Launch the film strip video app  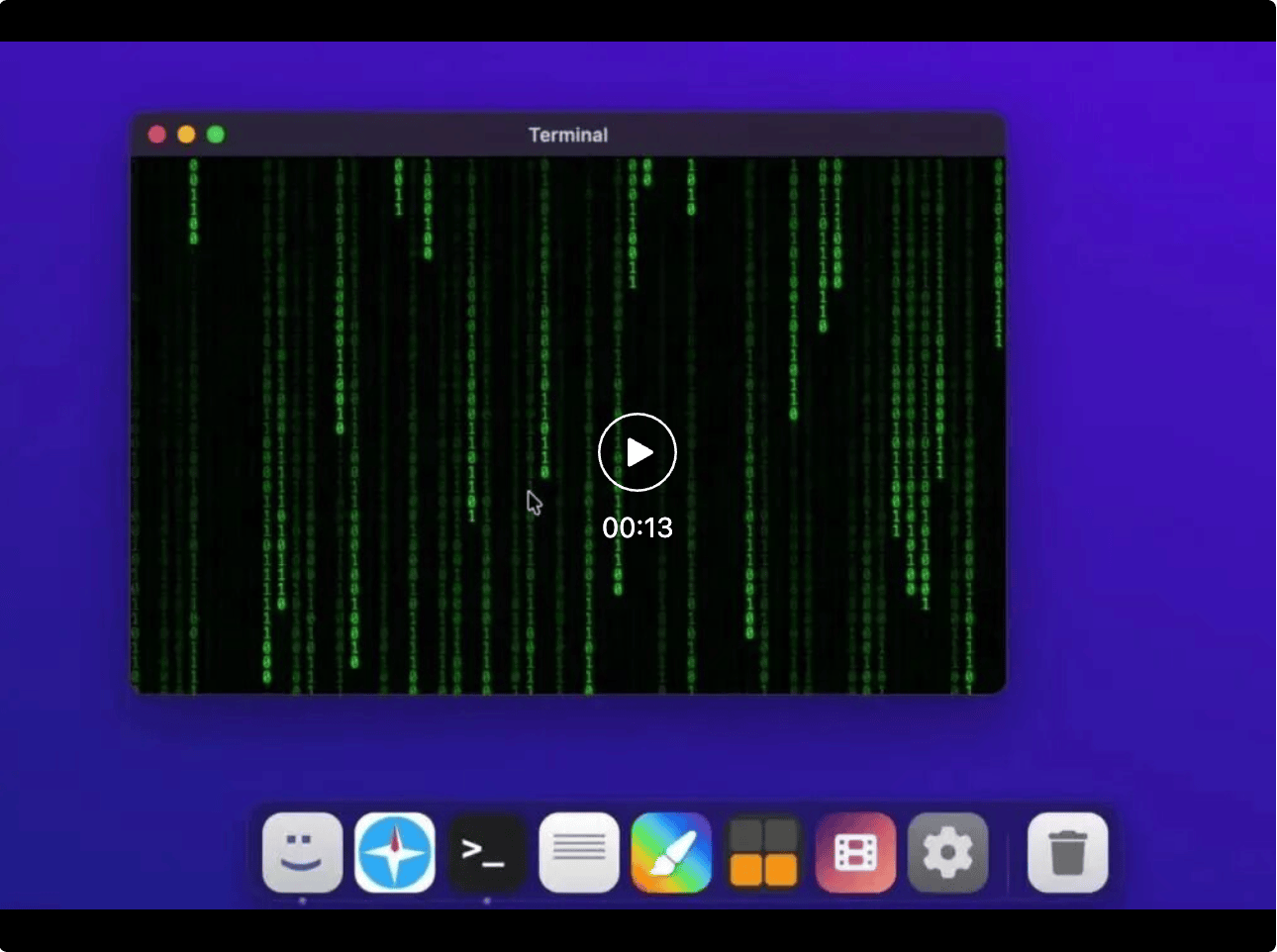coord(855,852)
